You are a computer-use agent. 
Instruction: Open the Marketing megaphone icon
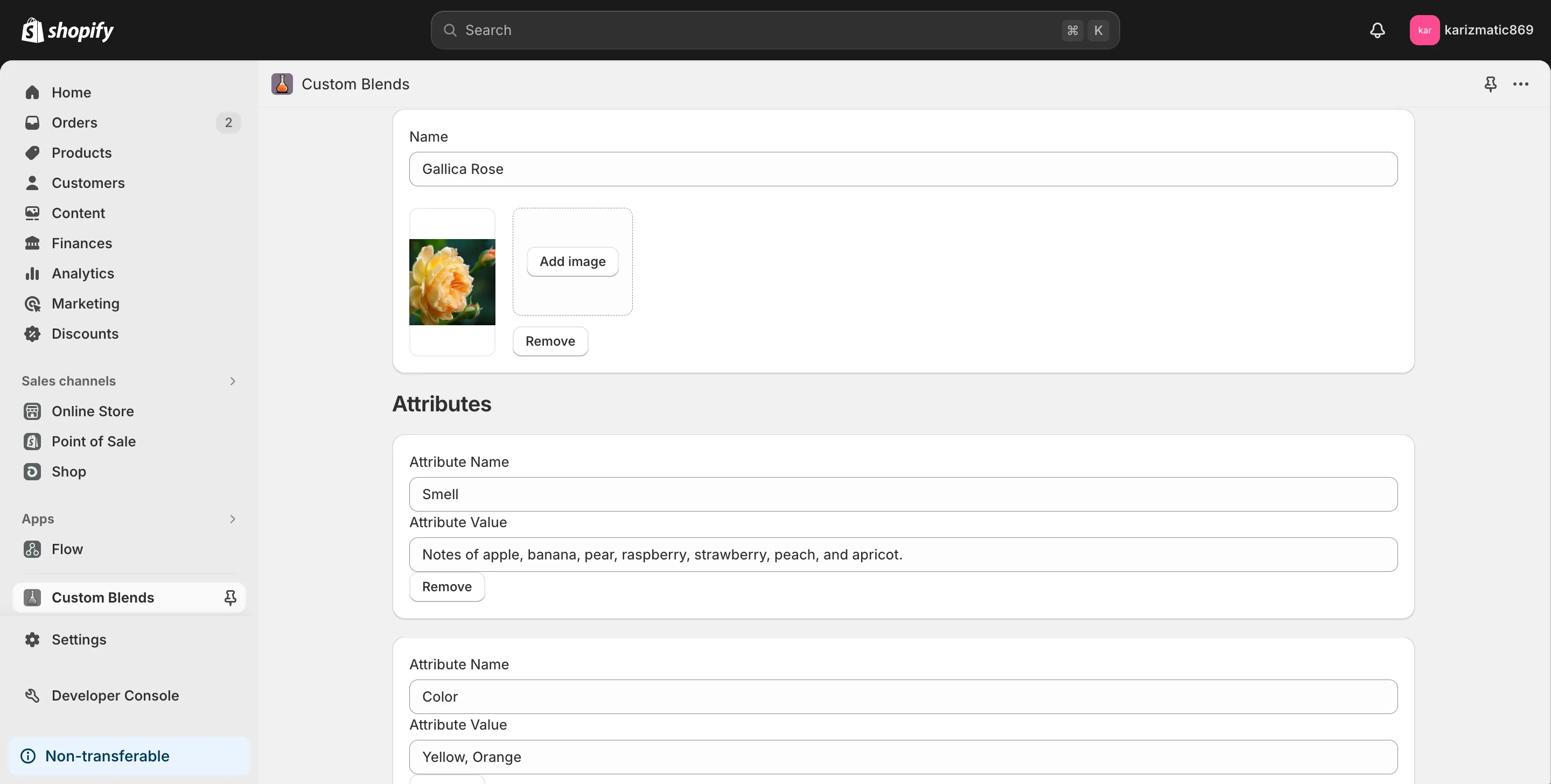(32, 304)
